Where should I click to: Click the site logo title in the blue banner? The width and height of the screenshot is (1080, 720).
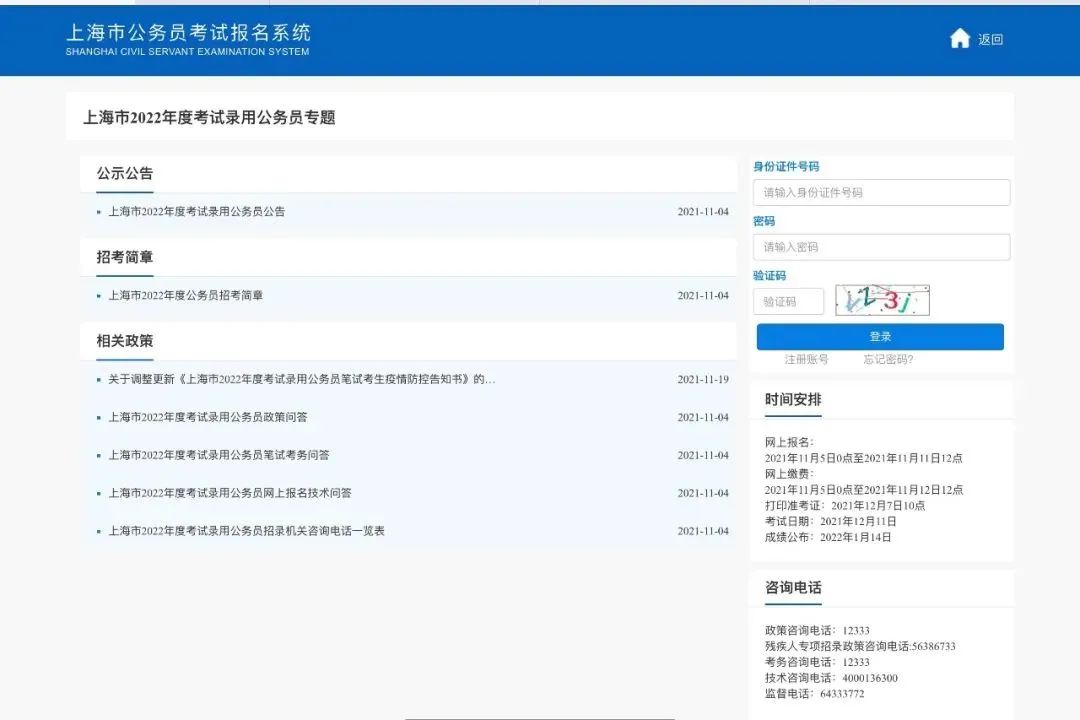pyautogui.click(x=188, y=33)
